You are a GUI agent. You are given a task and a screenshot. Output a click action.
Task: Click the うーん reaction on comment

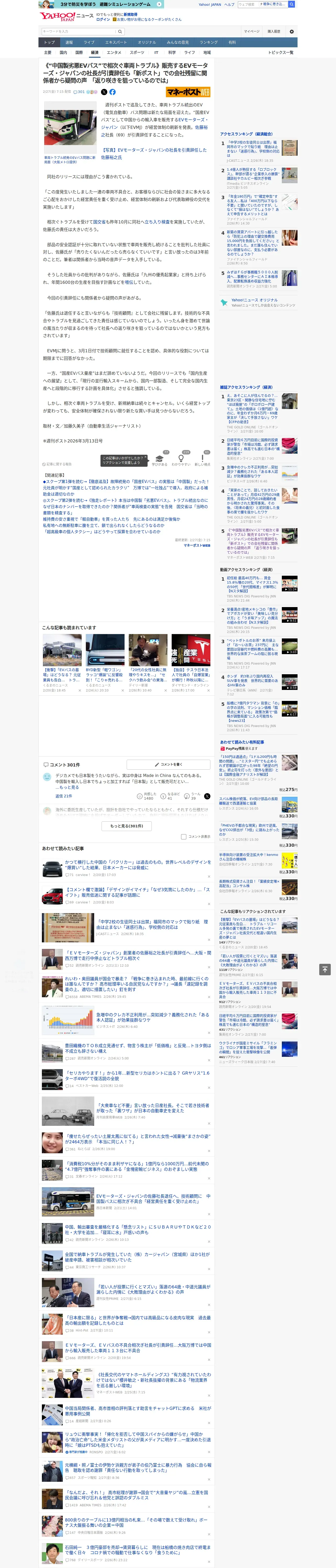(193, 796)
